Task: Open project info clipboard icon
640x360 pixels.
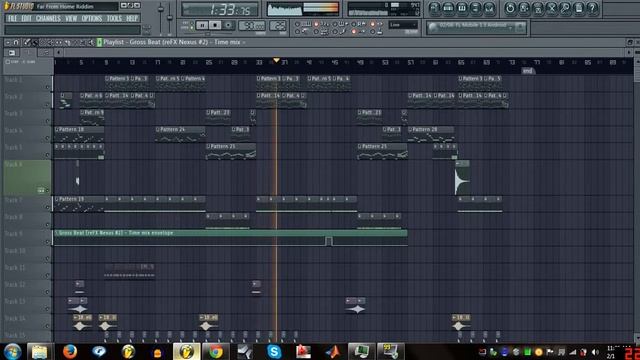Action: click(x=579, y=8)
